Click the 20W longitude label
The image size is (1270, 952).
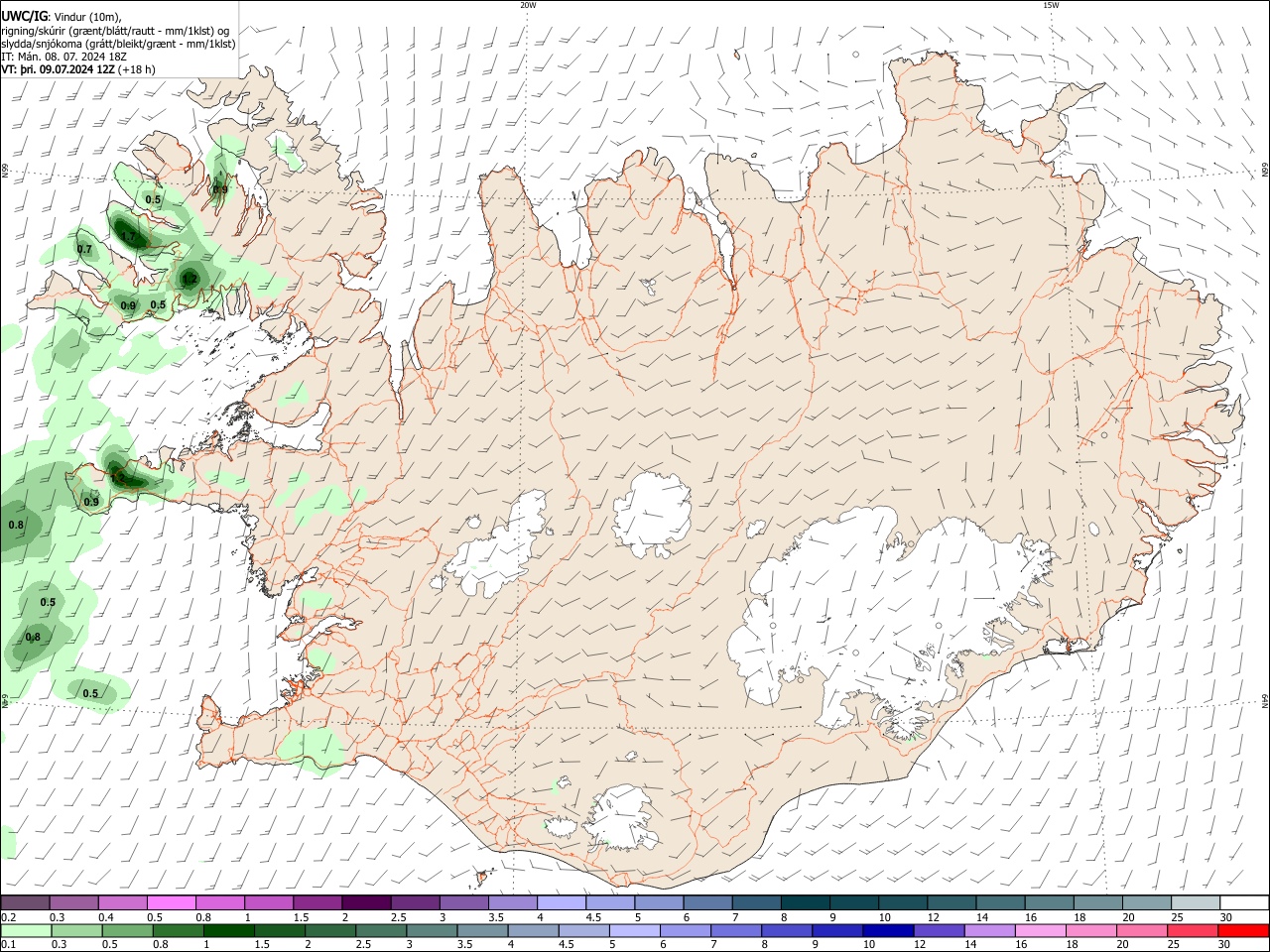(x=528, y=5)
